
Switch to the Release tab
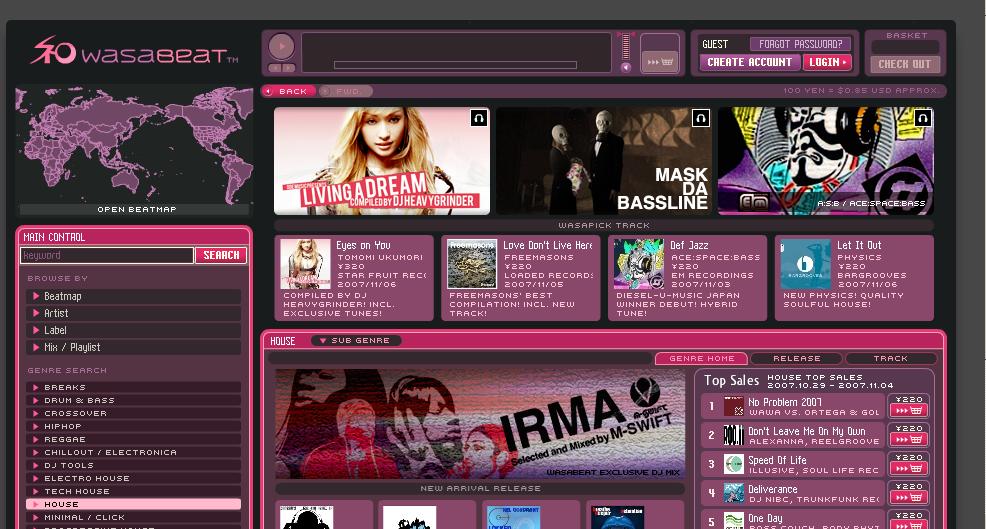(x=797, y=359)
